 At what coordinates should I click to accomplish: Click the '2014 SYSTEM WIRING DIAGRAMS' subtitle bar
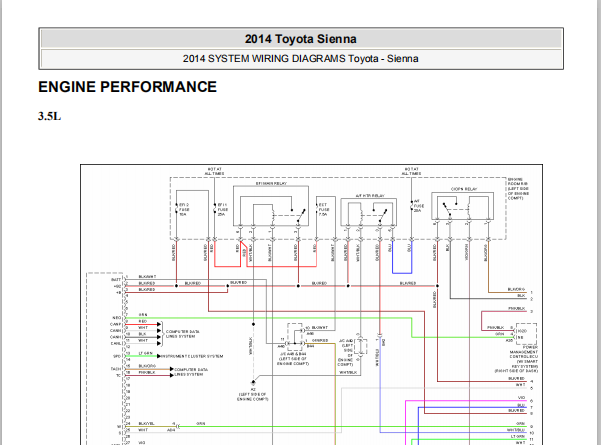click(301, 58)
